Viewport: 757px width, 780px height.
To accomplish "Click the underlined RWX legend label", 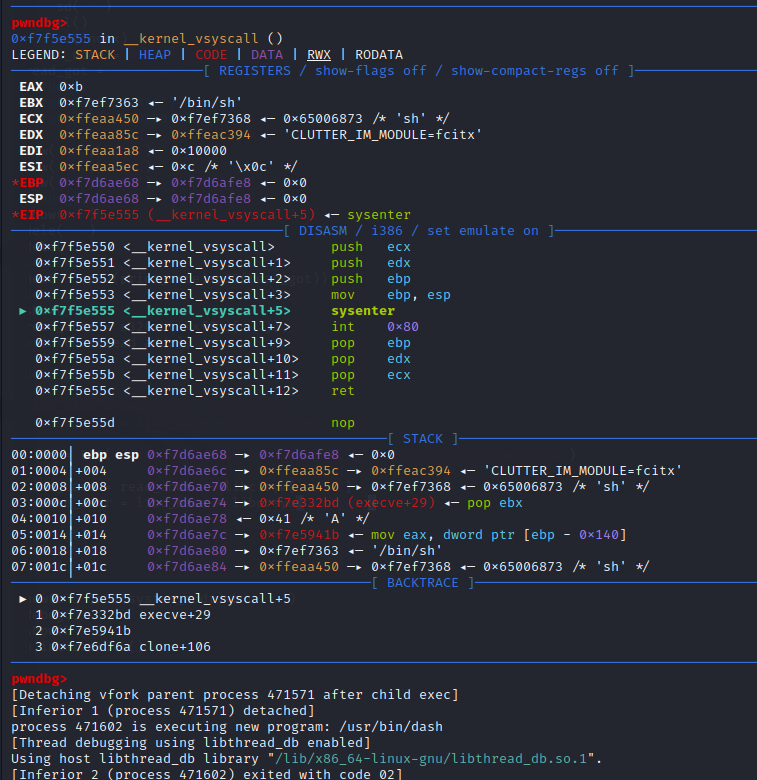I will click(319, 55).
